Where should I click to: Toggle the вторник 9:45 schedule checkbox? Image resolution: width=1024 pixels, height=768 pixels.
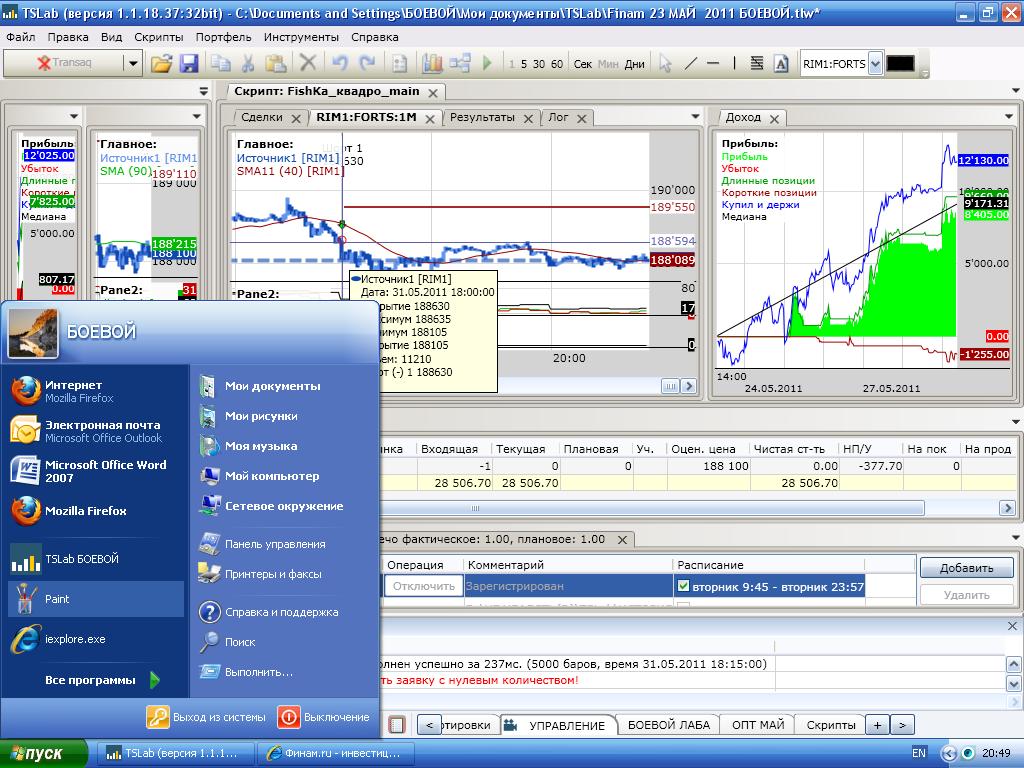coord(684,586)
